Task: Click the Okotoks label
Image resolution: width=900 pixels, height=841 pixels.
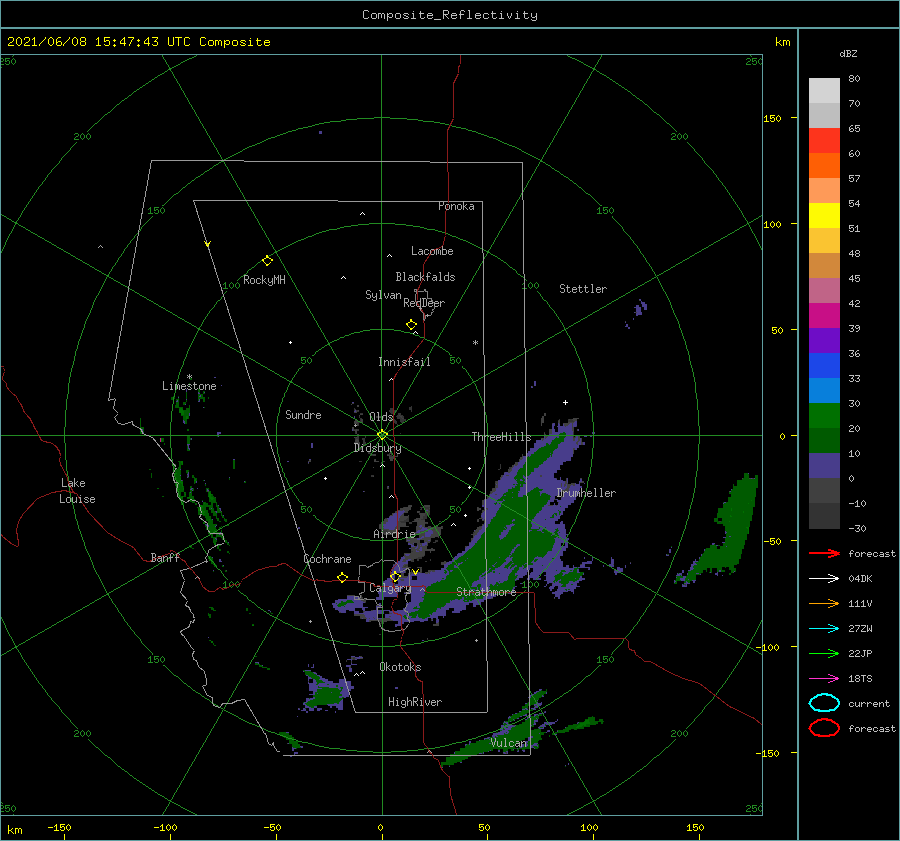Action: click(400, 667)
